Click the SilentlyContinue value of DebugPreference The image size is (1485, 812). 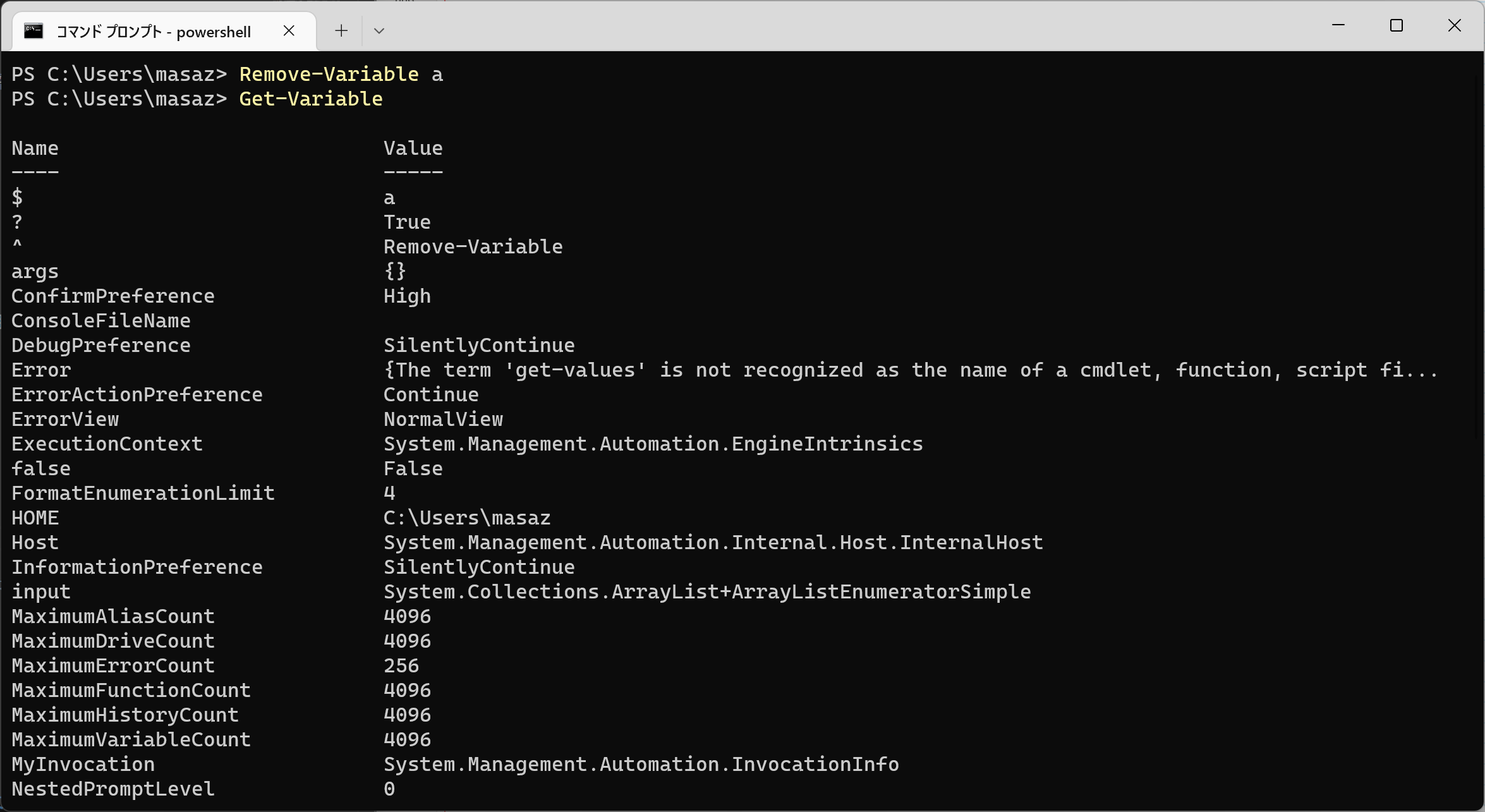(x=478, y=346)
